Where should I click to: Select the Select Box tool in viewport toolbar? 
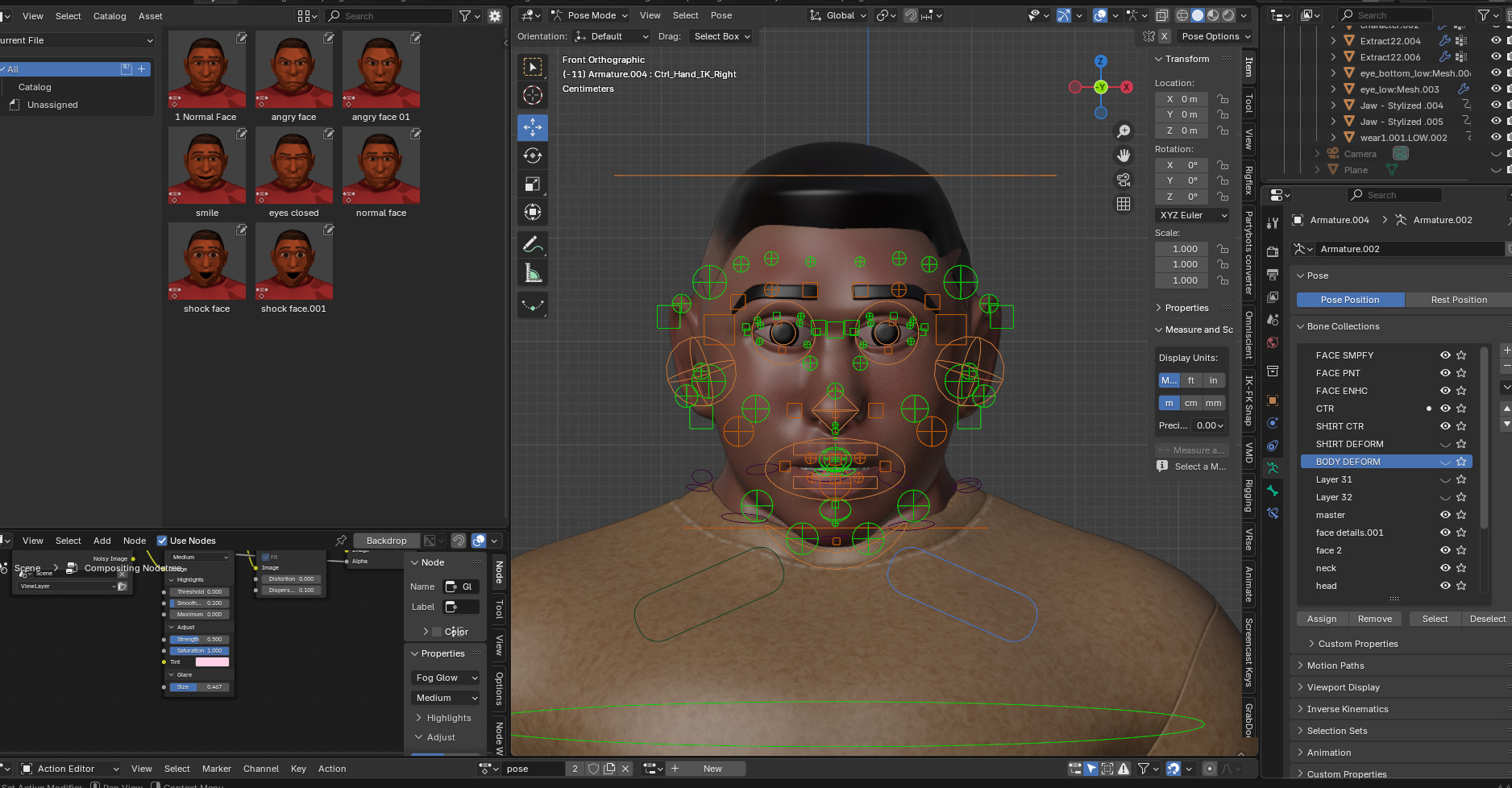click(x=533, y=67)
